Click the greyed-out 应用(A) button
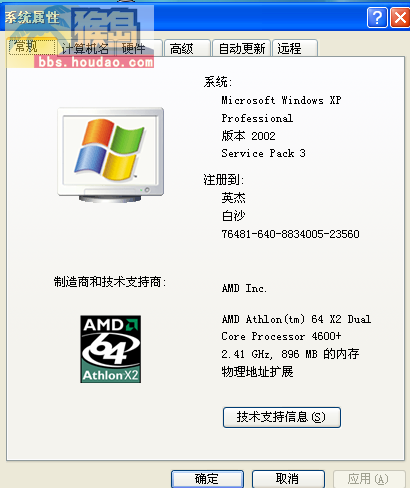This screenshot has height=488, width=410. (369, 479)
